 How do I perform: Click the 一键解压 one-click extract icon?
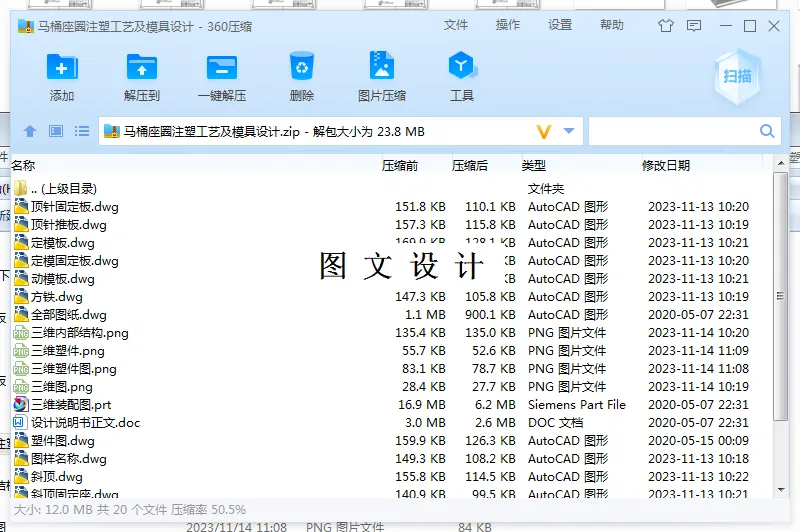click(222, 67)
